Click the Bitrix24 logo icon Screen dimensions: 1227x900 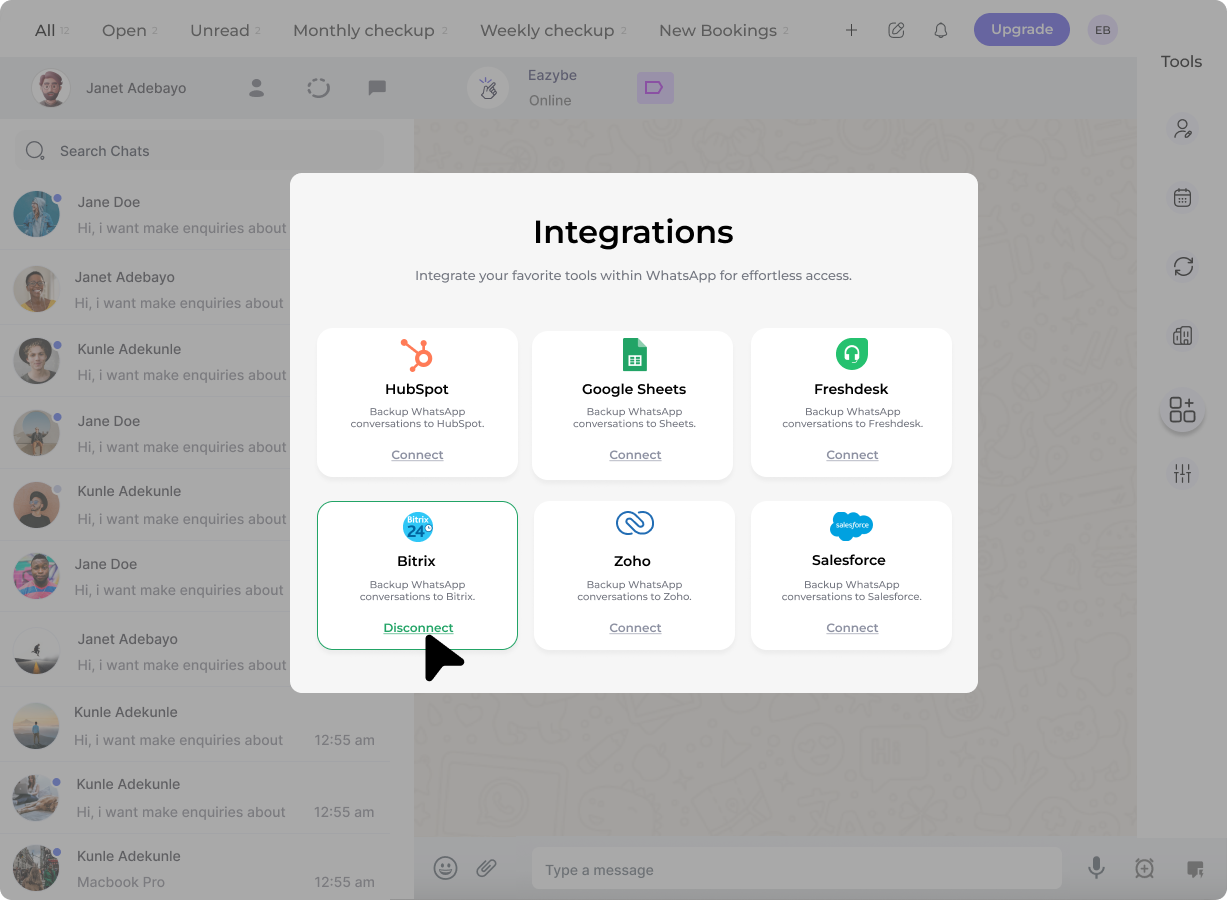pyautogui.click(x=417, y=527)
